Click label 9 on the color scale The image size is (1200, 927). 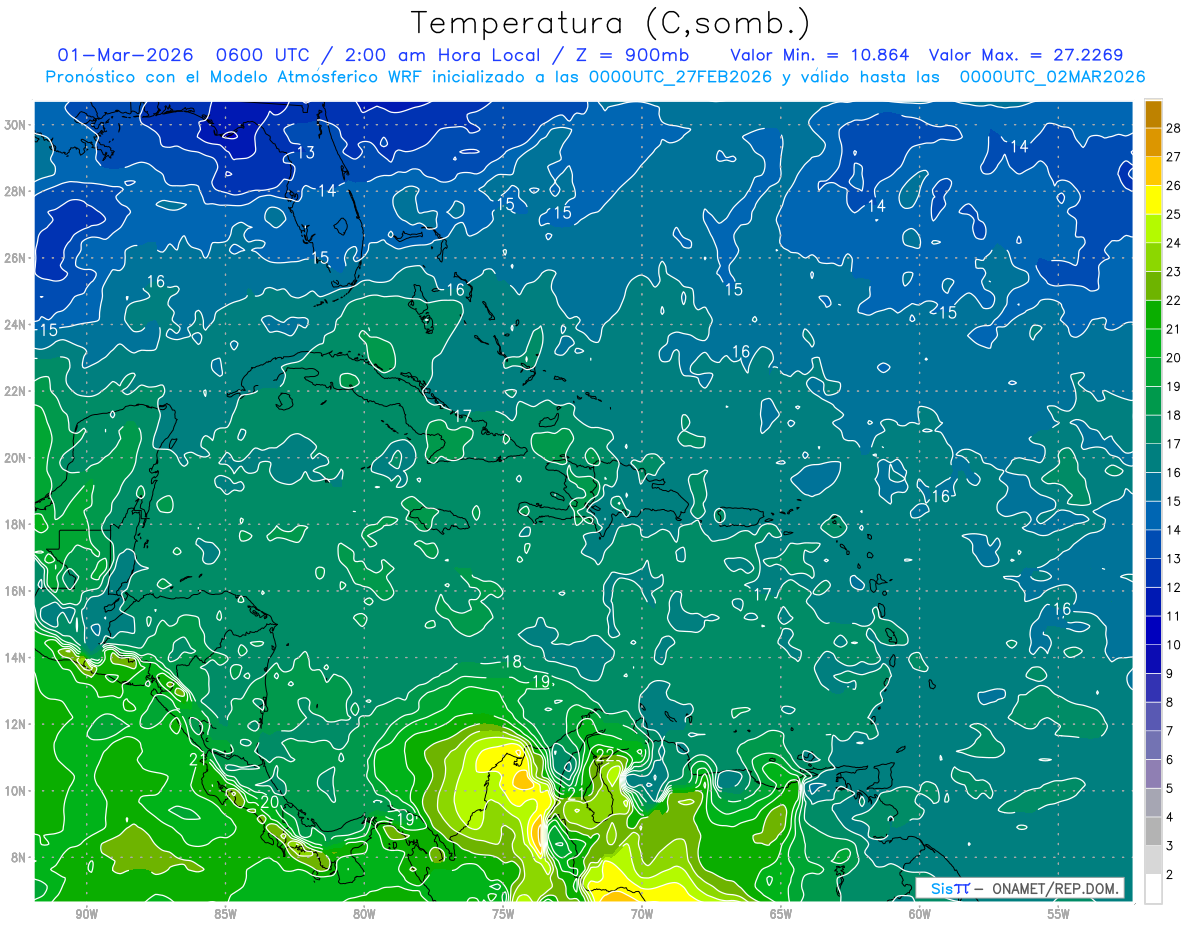(x=1171, y=674)
